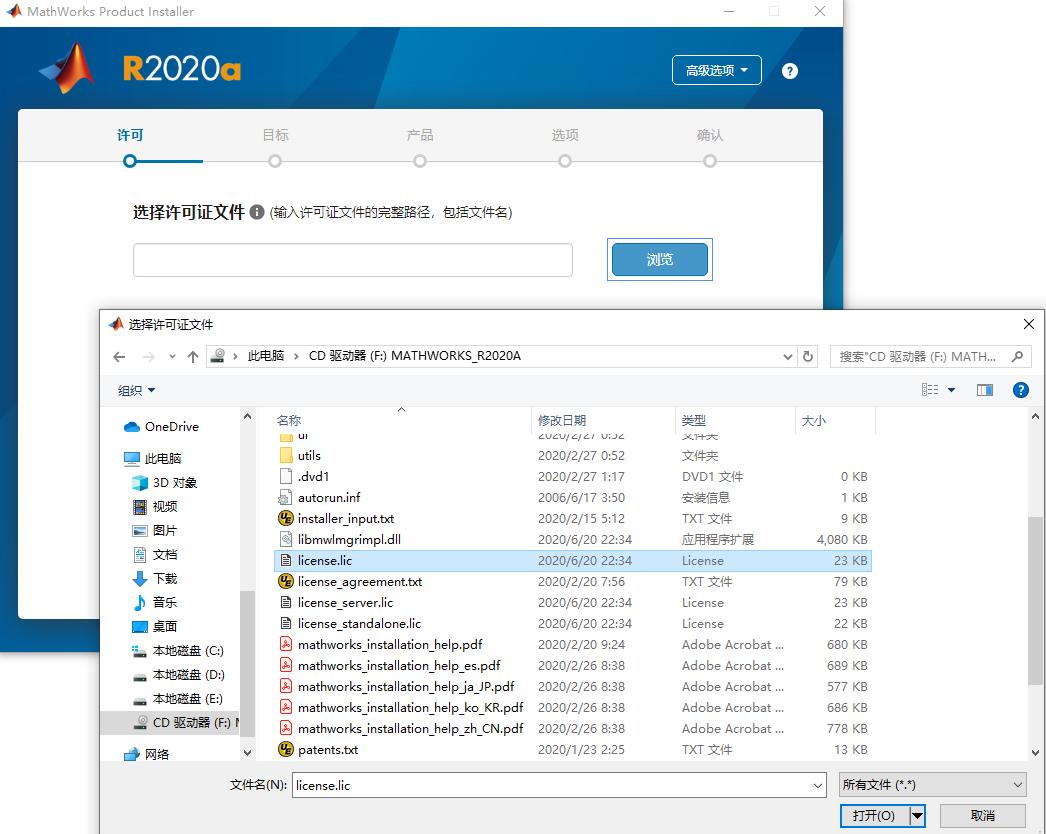Select the license_agreement.txt file icon
Image resolution: width=1046 pixels, height=834 pixels.
[x=286, y=582]
